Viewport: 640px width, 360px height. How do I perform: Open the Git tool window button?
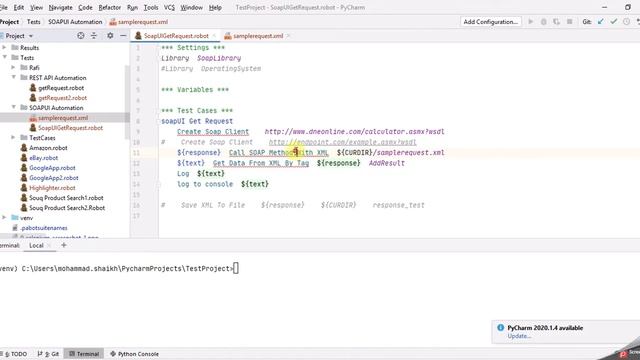[48, 354]
